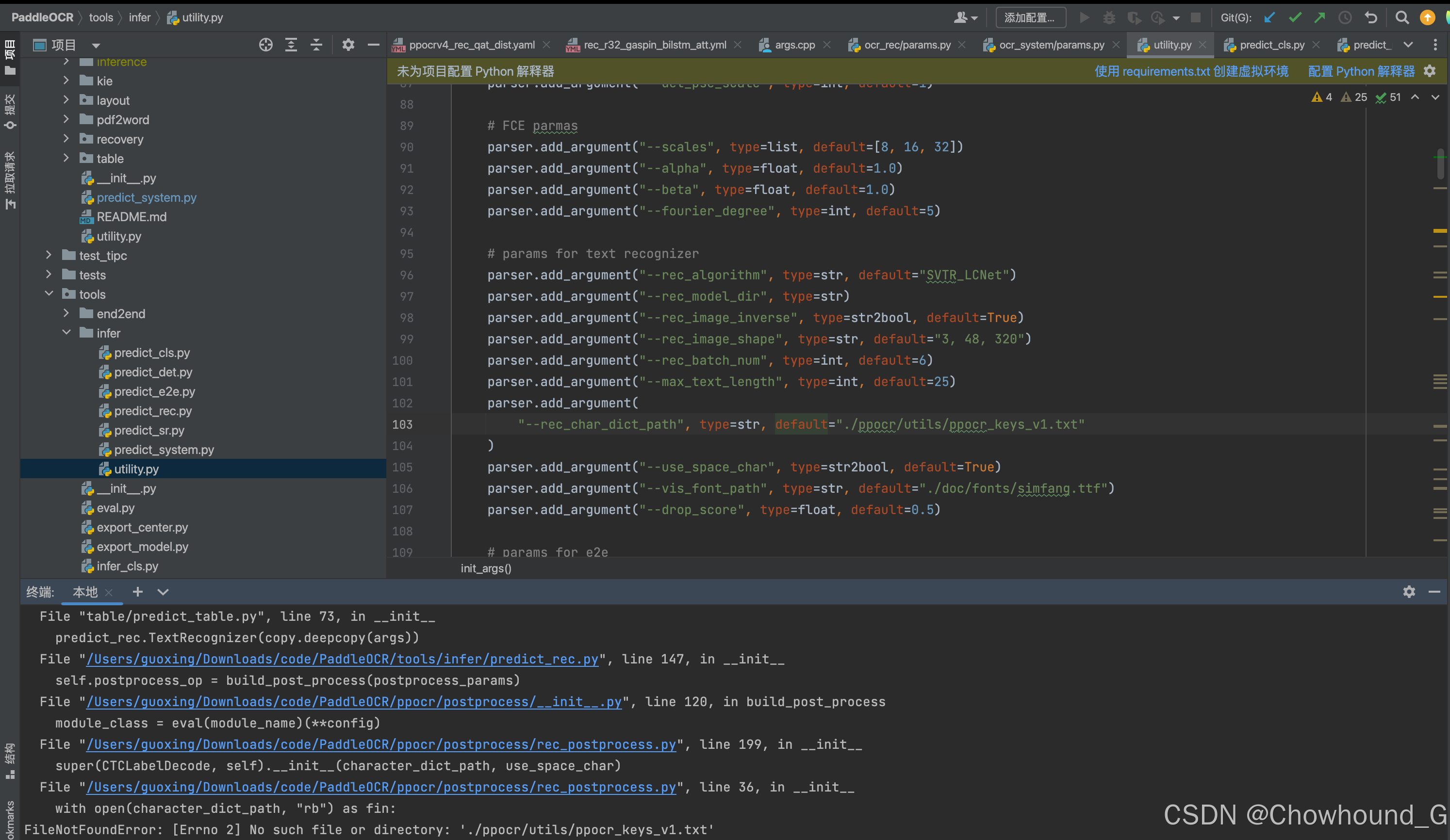Open the project panel settings gear
The height and width of the screenshot is (840, 1450).
pyautogui.click(x=348, y=45)
